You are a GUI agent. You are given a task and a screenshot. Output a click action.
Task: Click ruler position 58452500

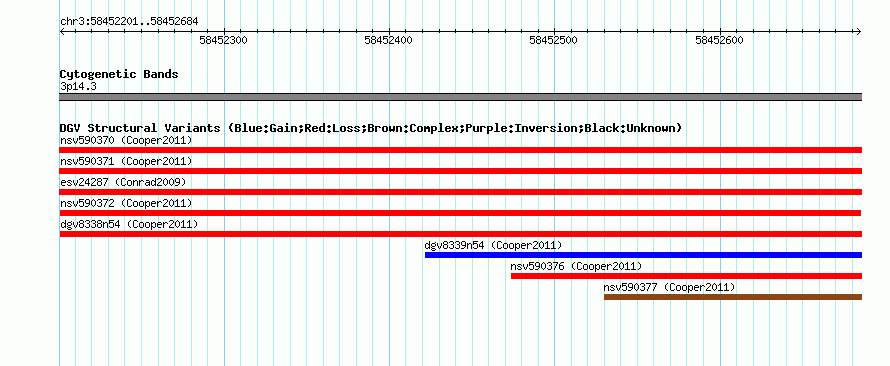pos(554,40)
